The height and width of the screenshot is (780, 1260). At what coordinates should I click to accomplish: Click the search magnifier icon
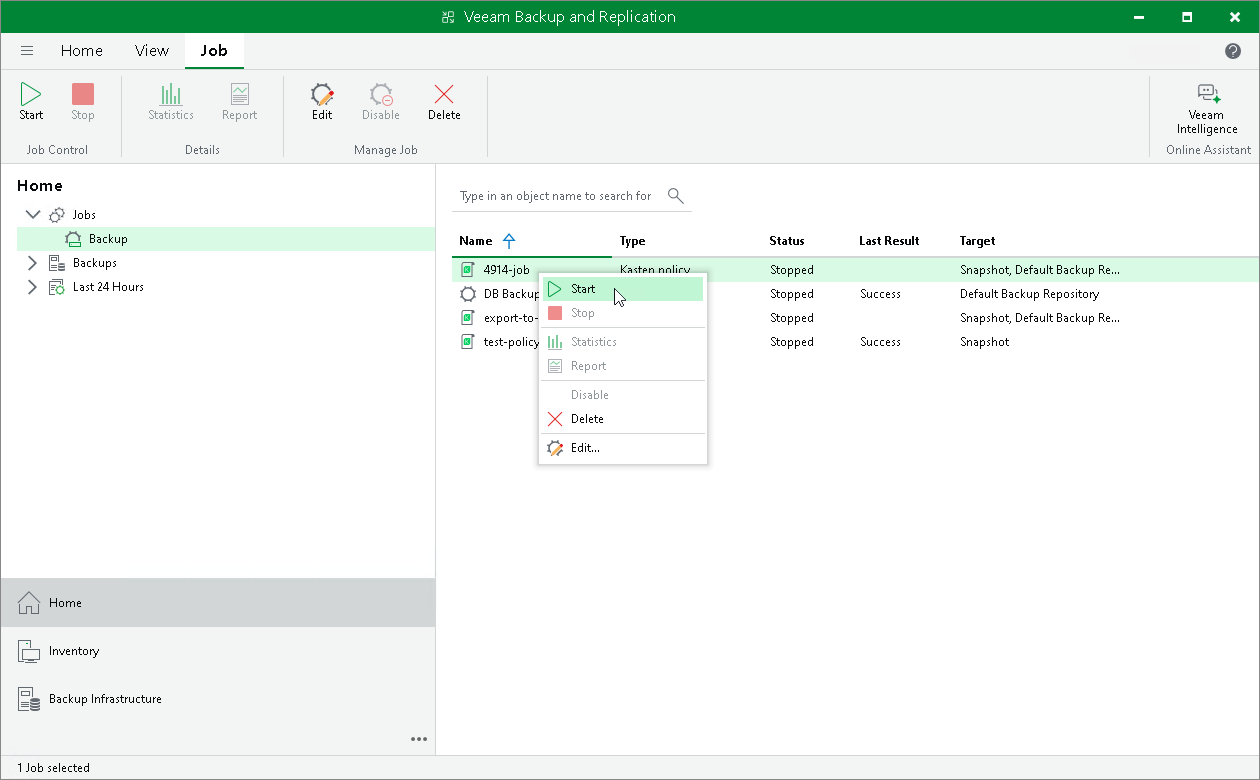676,196
